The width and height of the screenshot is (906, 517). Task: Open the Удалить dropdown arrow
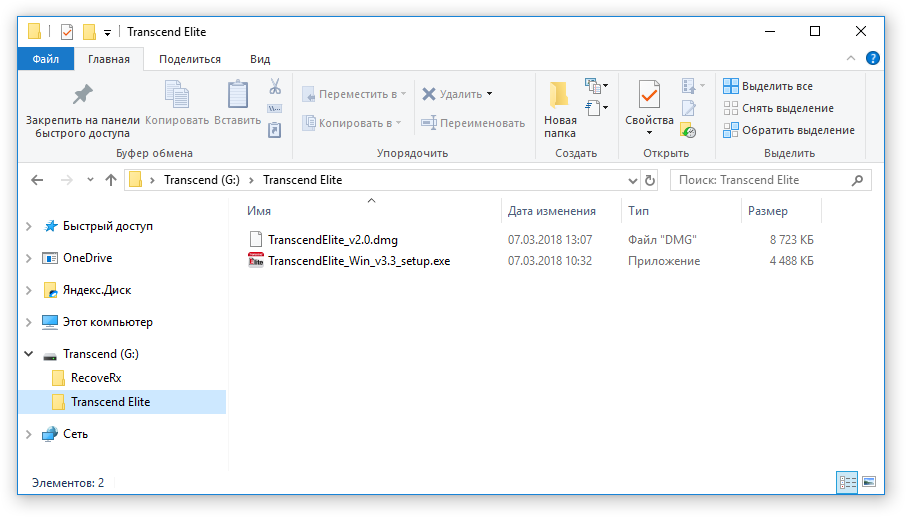[x=489, y=94]
